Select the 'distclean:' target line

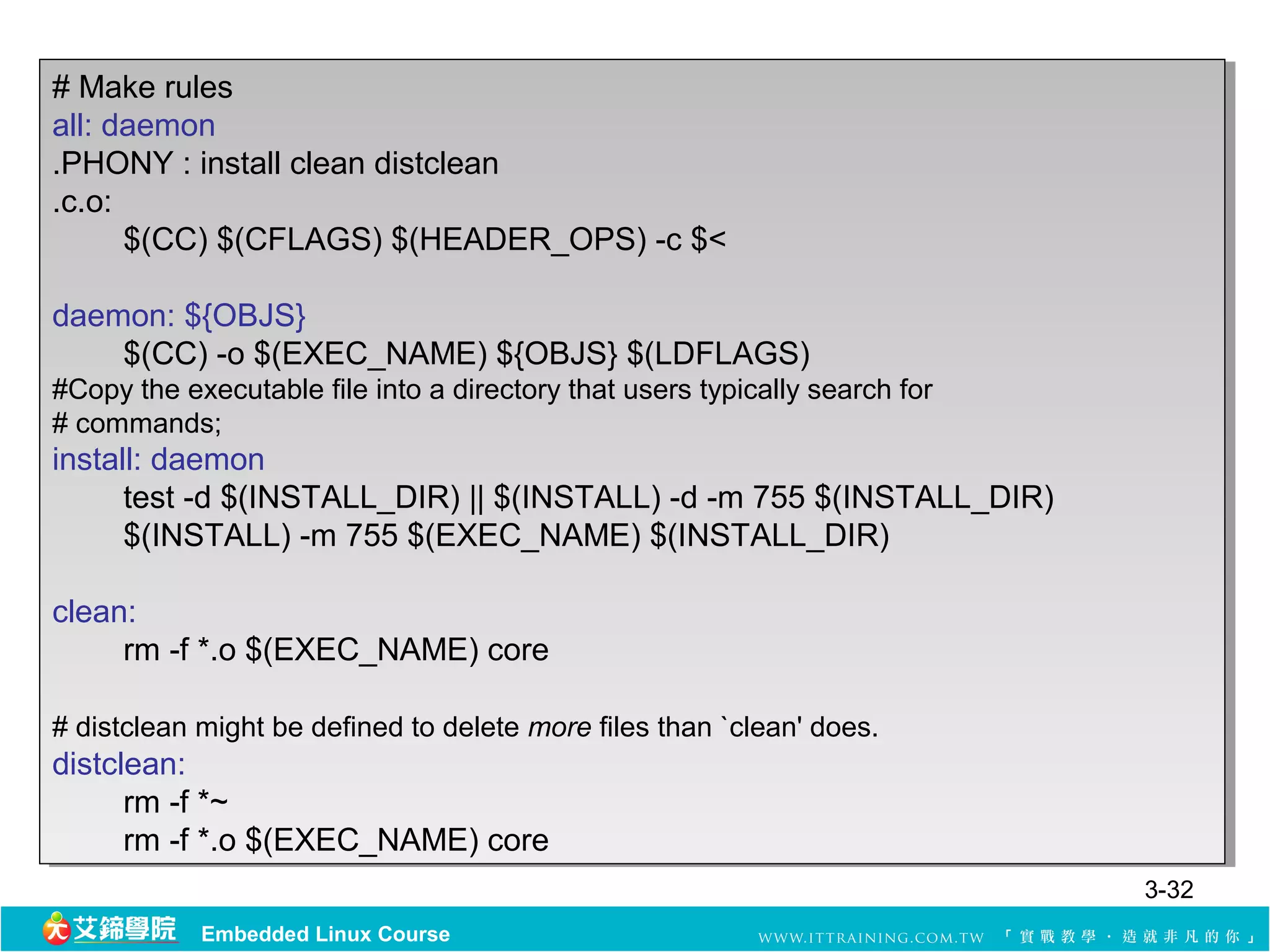pos(118,764)
